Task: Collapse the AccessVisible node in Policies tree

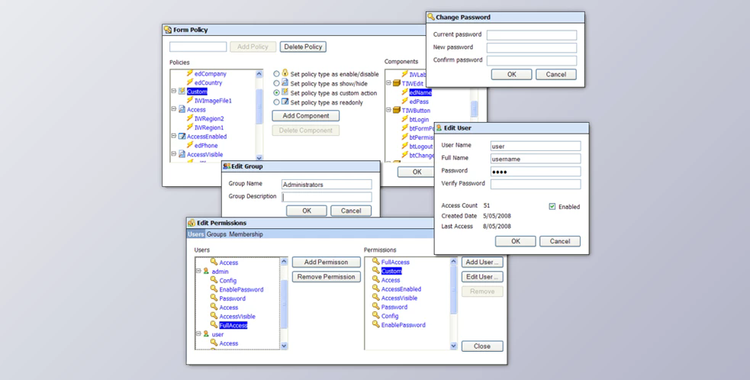Action: point(174,154)
